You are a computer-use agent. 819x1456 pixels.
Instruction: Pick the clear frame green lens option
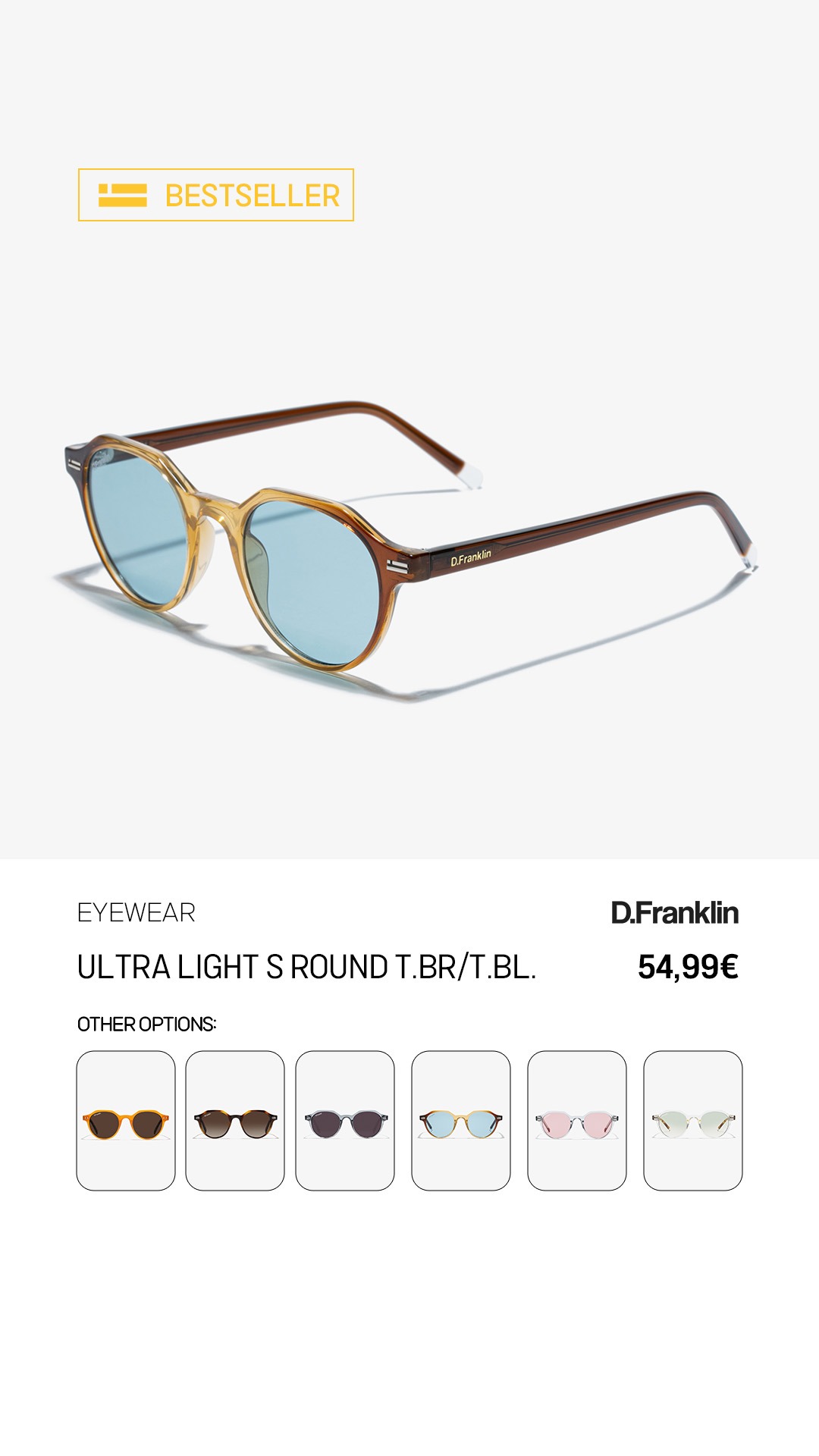693,1120
